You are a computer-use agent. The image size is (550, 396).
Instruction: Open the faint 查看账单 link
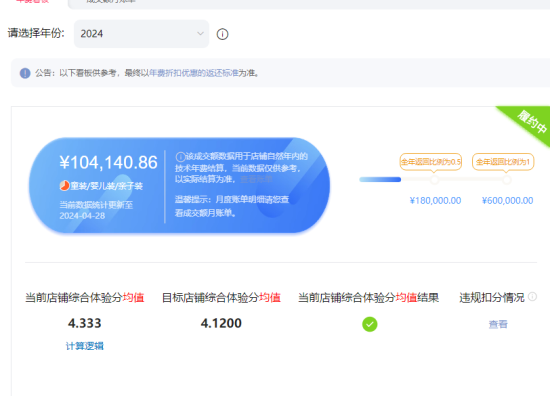(x=256, y=179)
